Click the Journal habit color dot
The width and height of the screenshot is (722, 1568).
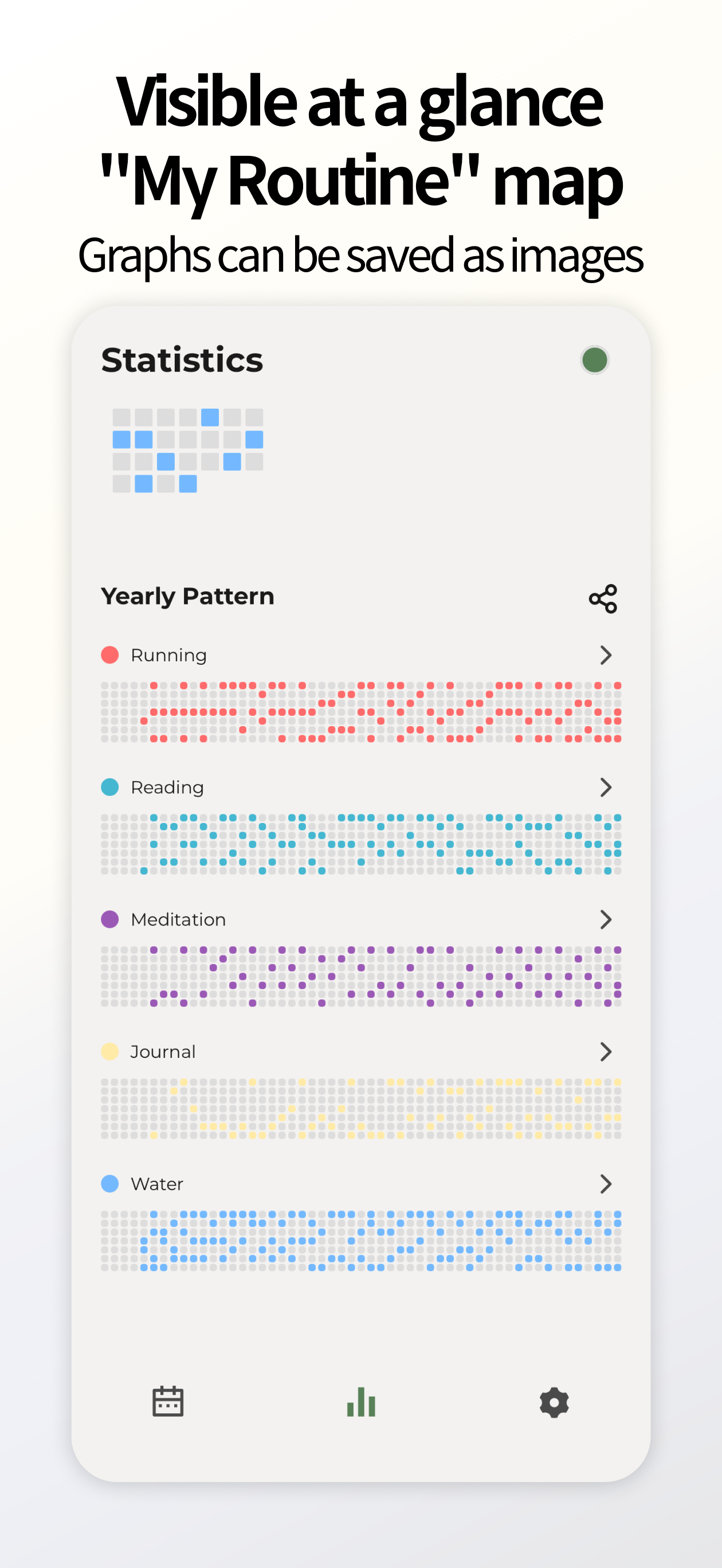click(110, 1051)
